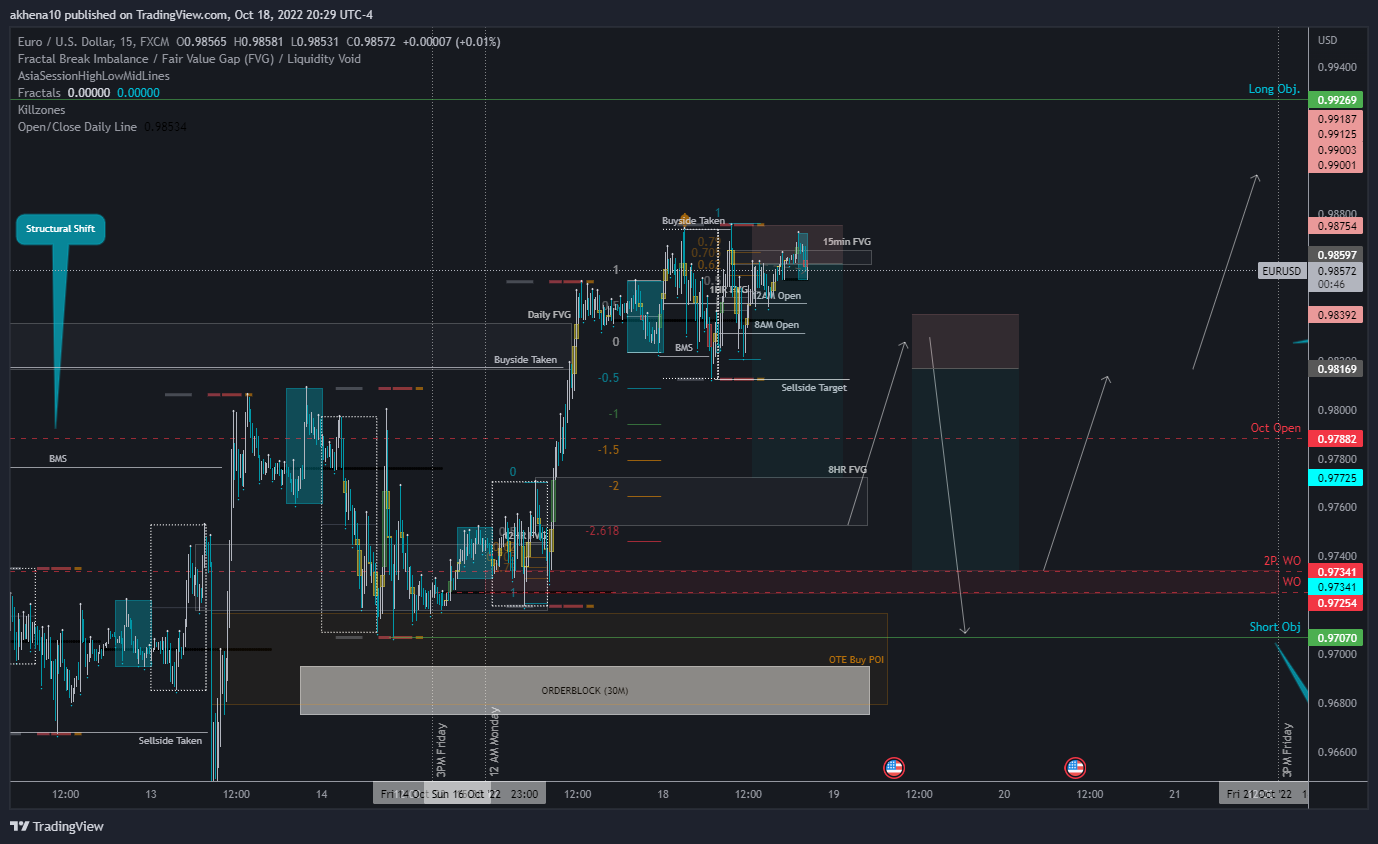Click the white 0.98597 price label
Image resolution: width=1378 pixels, height=844 pixels.
(1336, 255)
